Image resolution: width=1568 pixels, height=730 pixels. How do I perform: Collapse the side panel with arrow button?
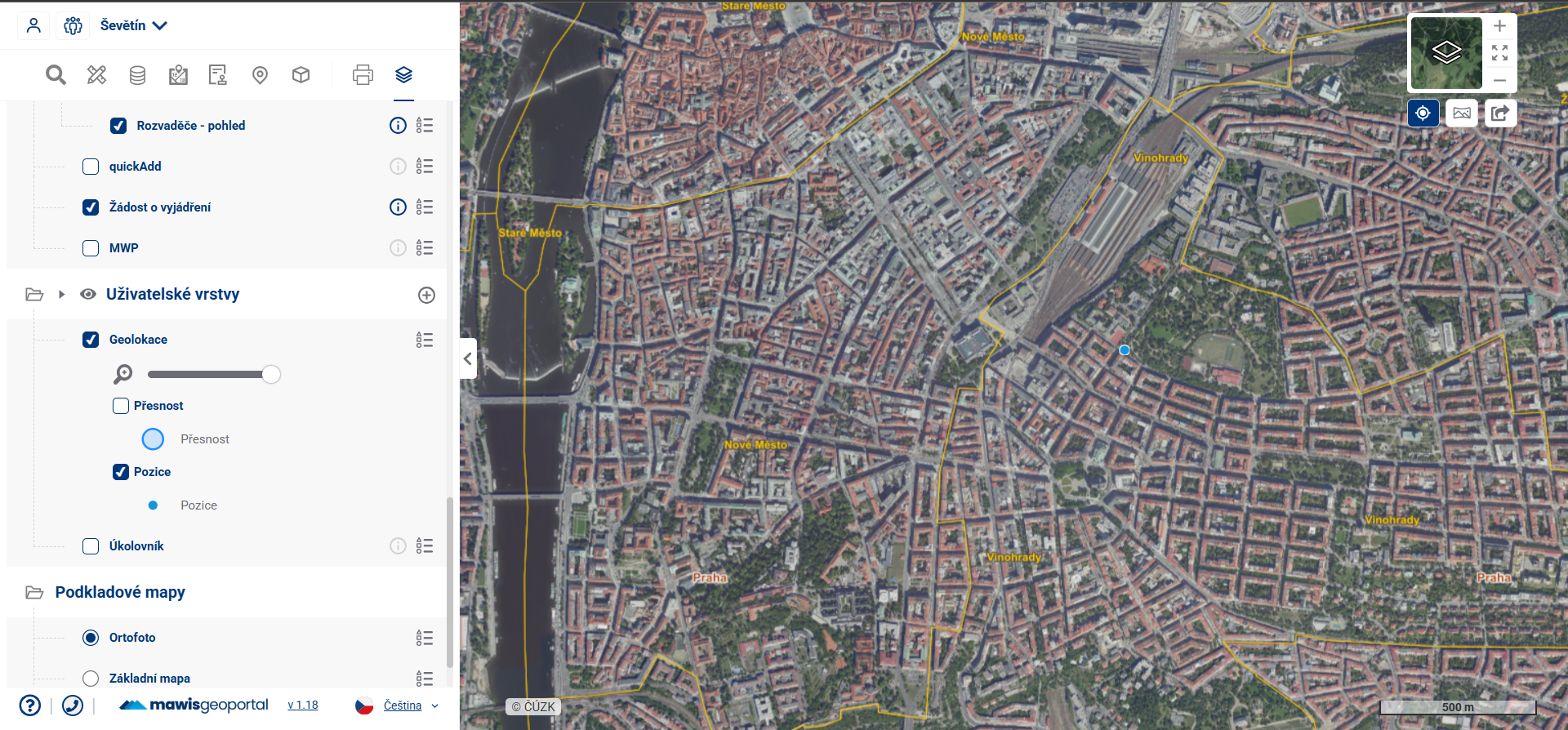[467, 358]
